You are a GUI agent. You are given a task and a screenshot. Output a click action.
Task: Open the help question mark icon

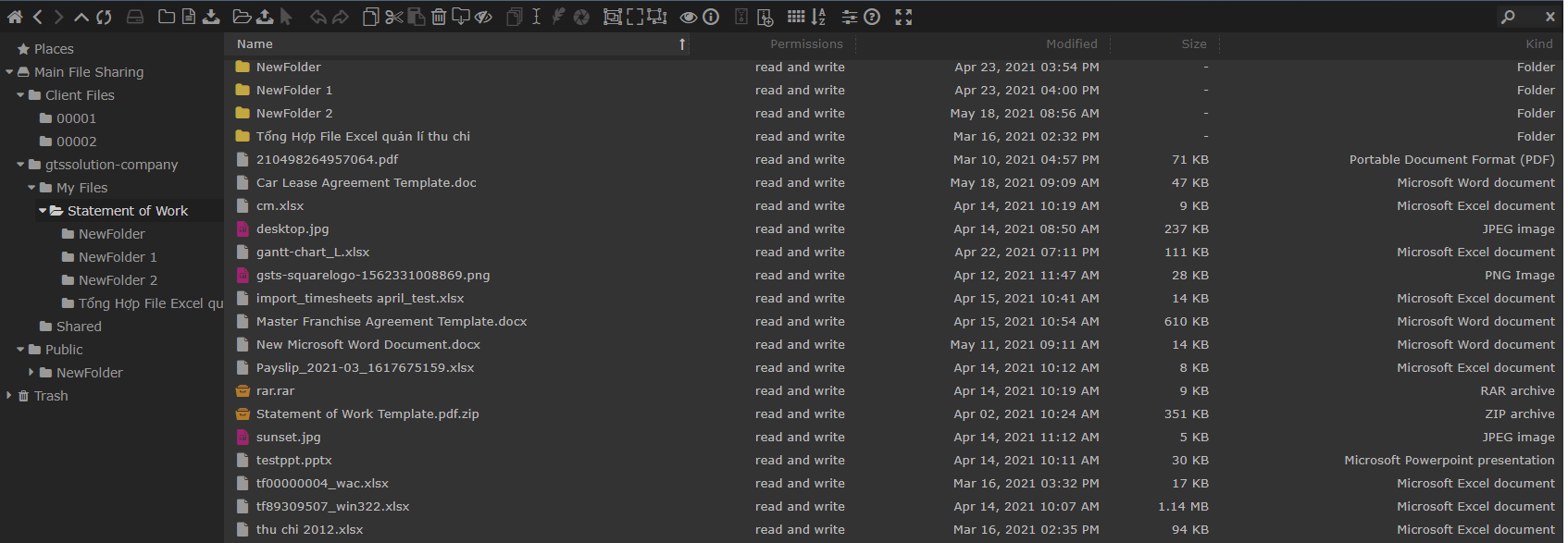(x=872, y=17)
